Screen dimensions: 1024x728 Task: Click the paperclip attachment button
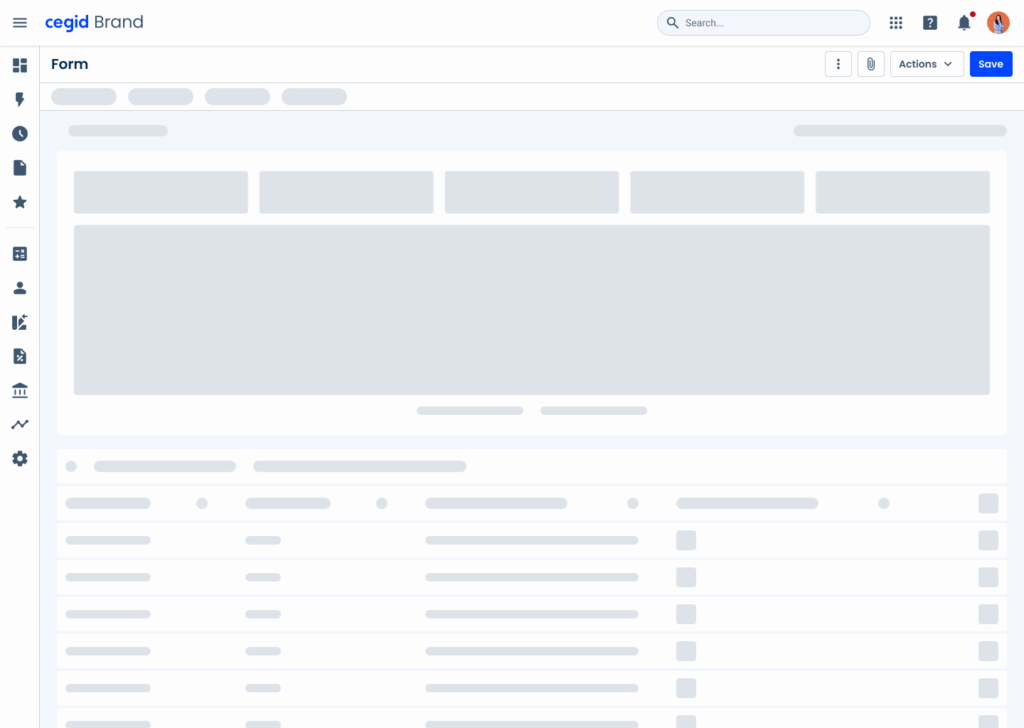(871, 64)
